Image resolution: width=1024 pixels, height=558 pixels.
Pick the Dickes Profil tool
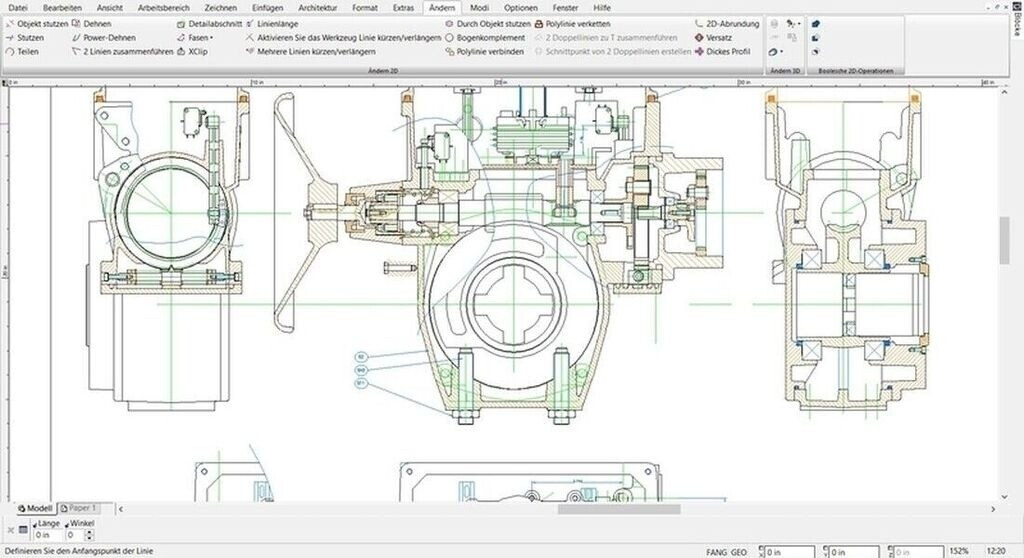[x=728, y=51]
